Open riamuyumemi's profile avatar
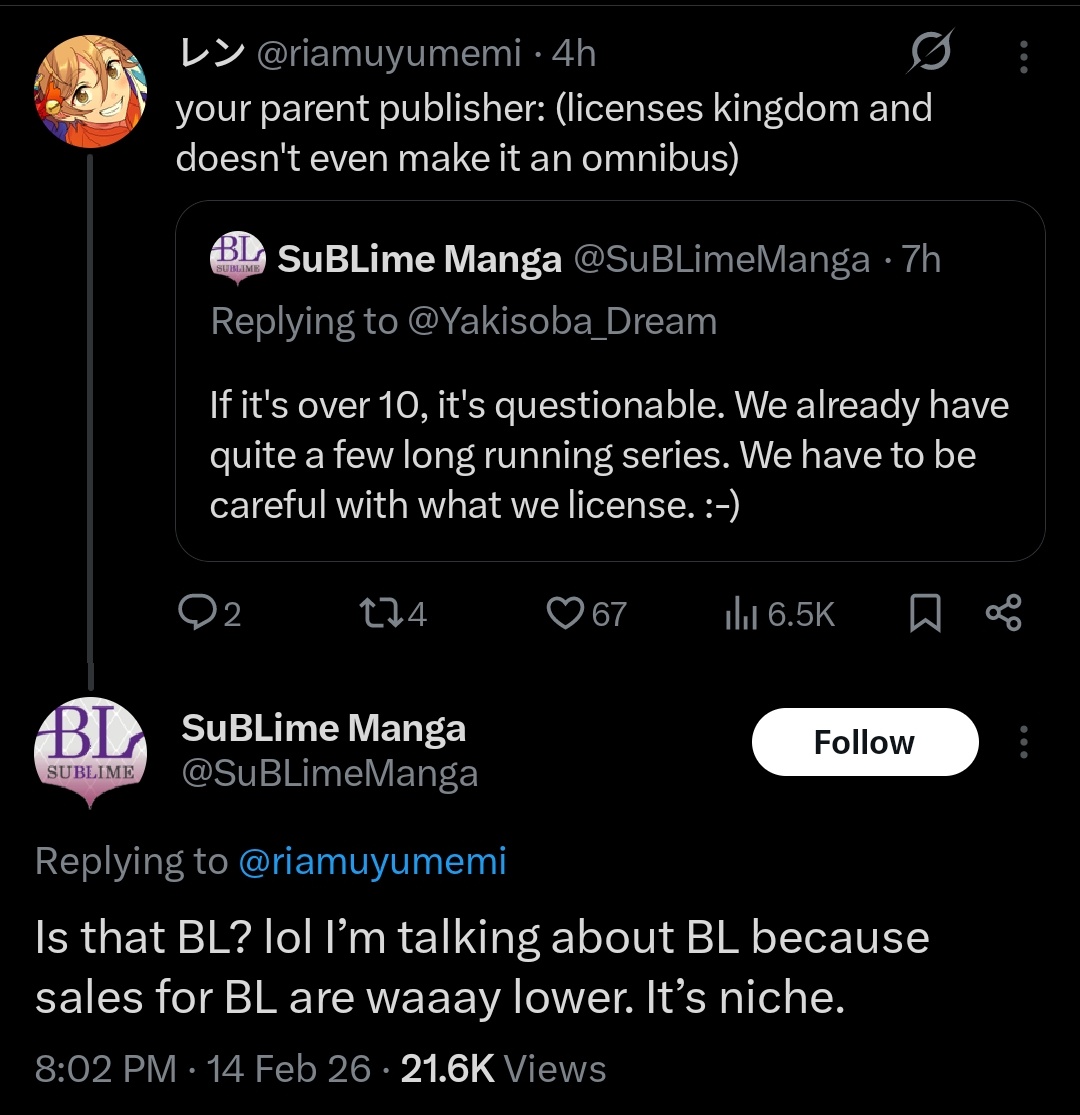The image size is (1080, 1115). pyautogui.click(x=91, y=91)
